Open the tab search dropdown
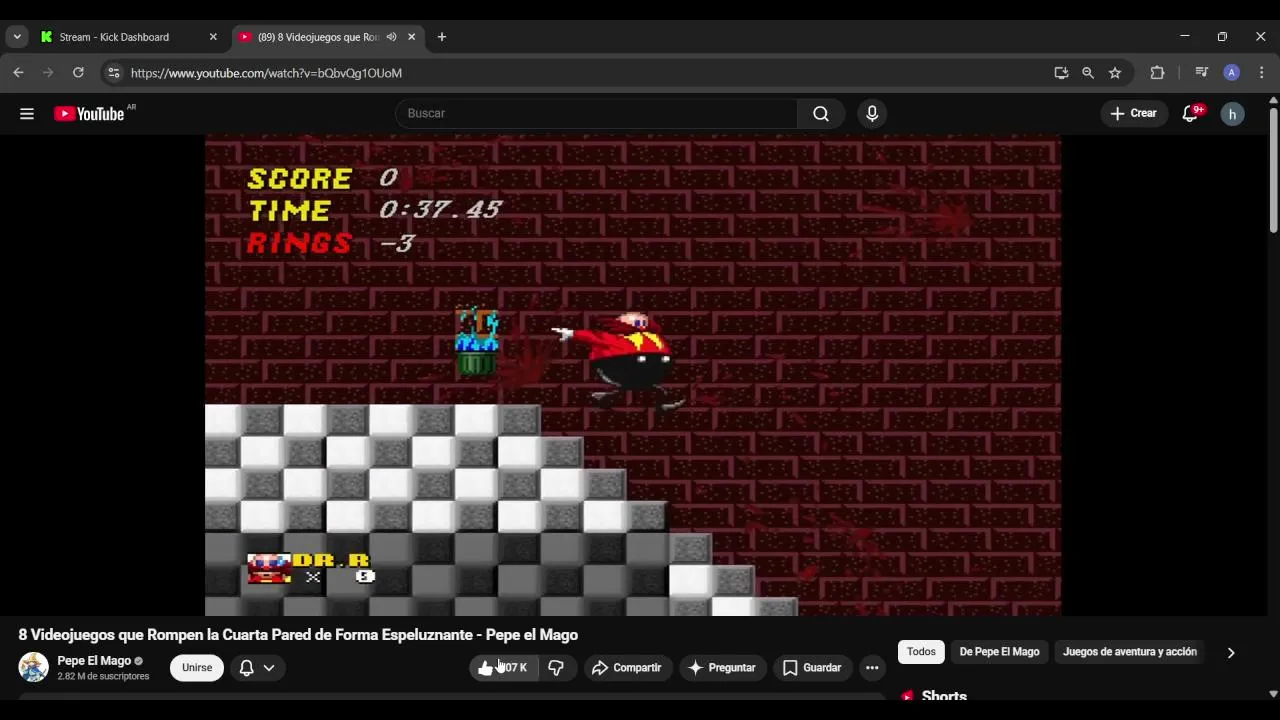 click(17, 37)
